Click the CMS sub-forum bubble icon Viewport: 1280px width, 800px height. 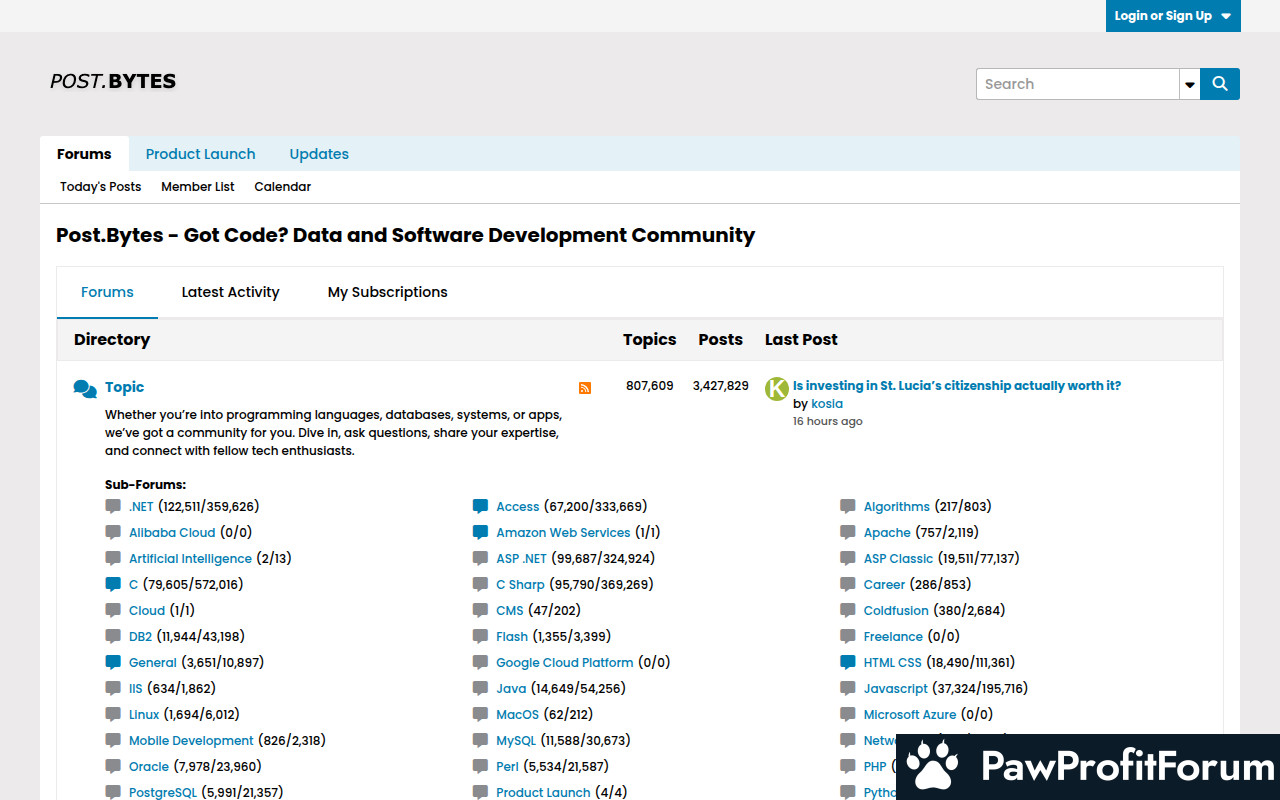click(480, 610)
